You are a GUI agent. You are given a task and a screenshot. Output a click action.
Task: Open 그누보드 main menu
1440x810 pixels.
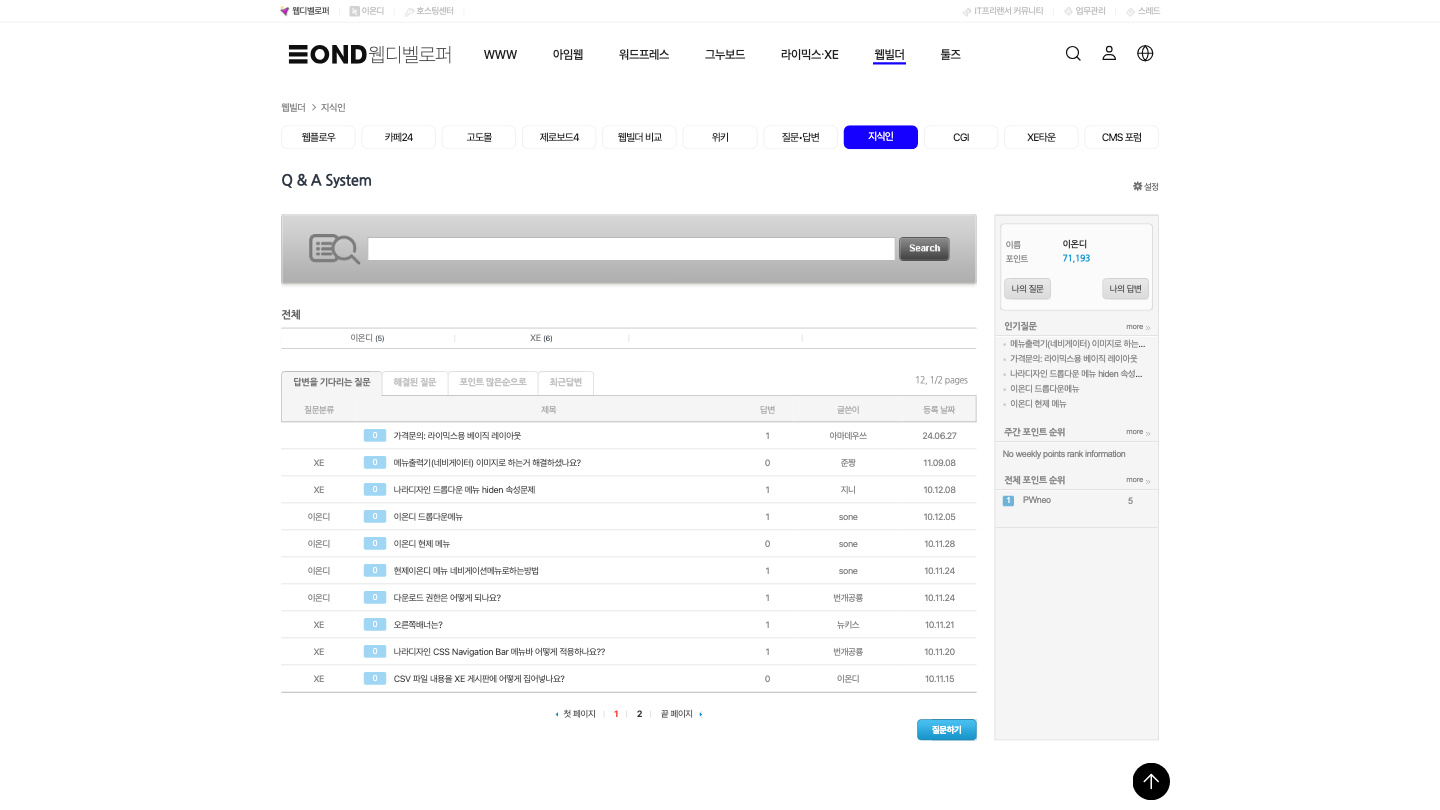tap(725, 55)
